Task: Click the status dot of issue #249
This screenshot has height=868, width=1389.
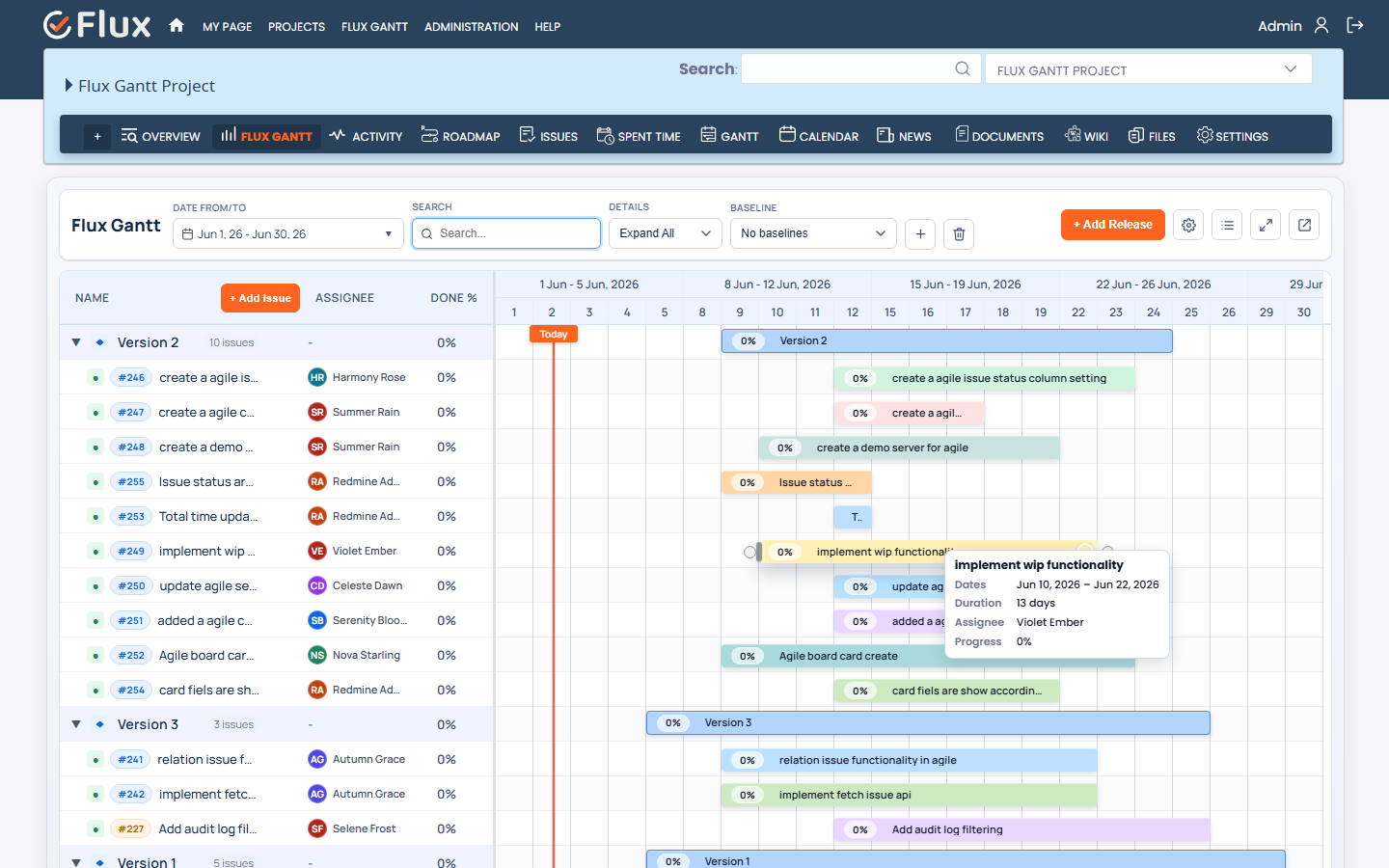Action: click(x=95, y=552)
